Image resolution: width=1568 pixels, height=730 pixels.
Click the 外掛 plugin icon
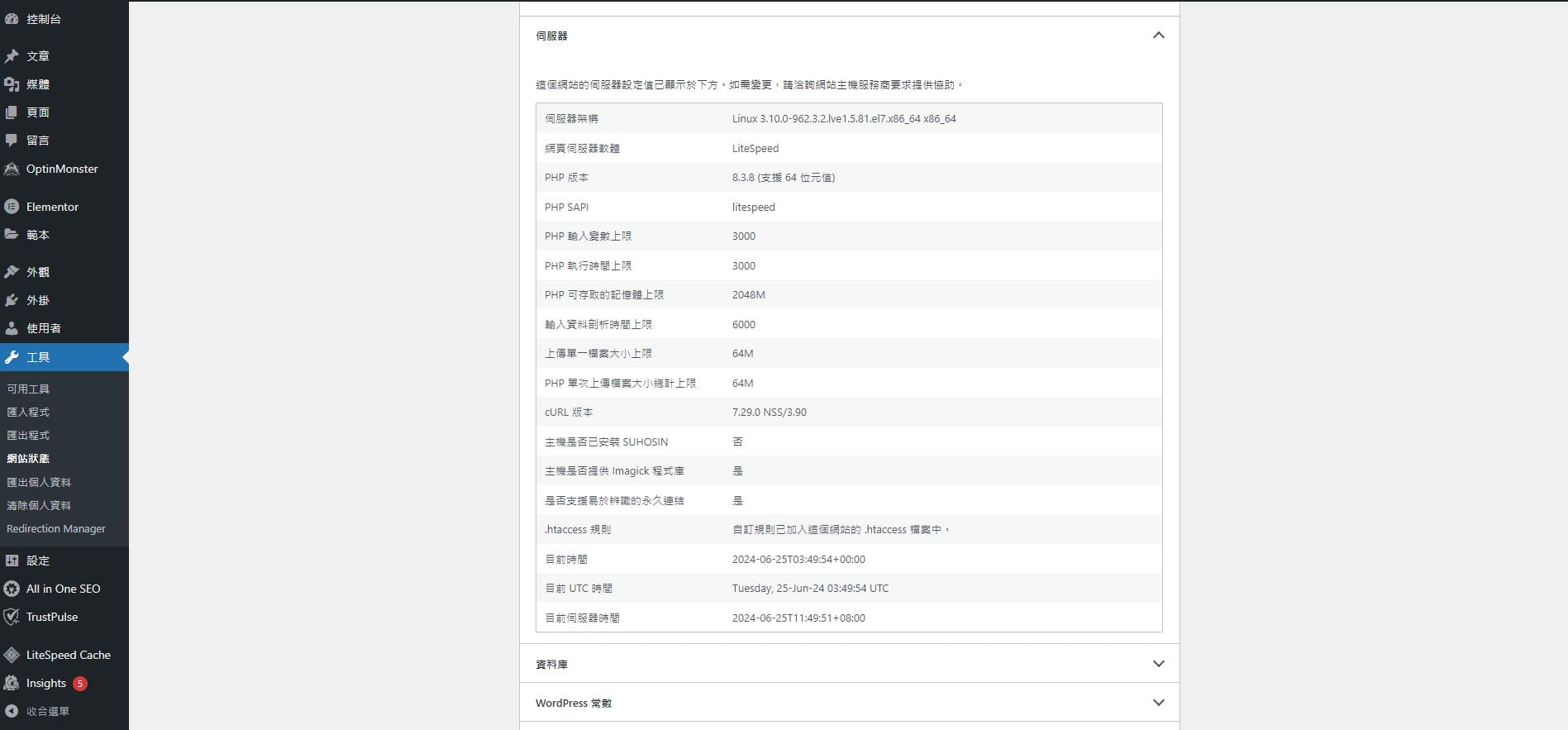coord(12,300)
